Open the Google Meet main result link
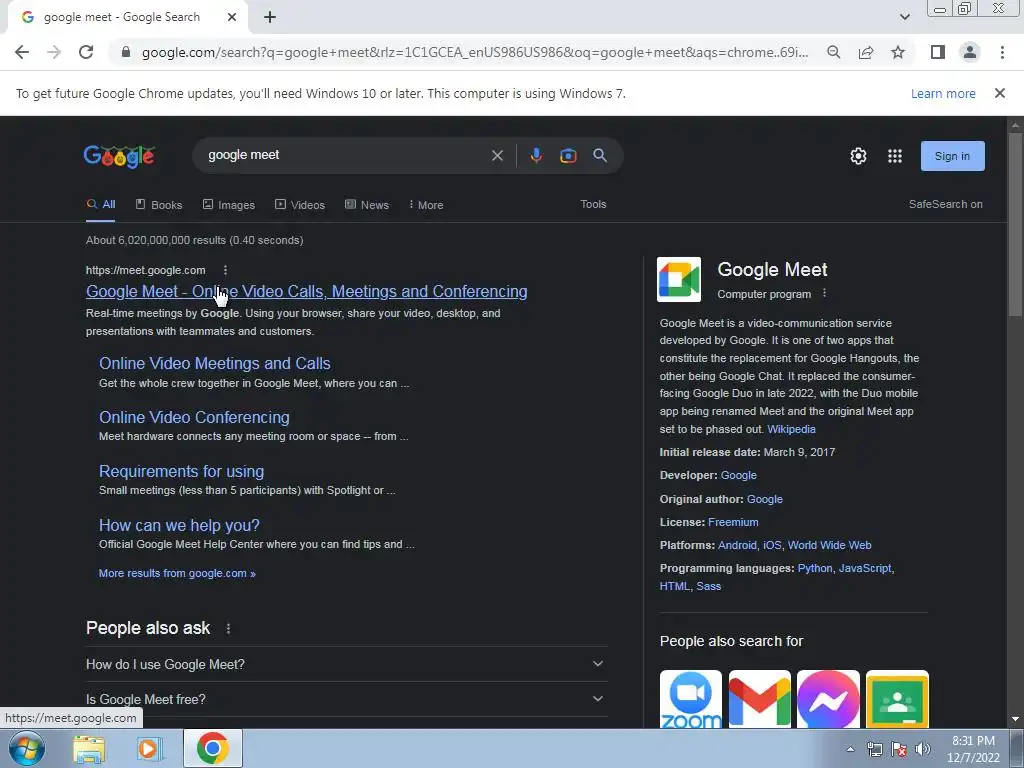 coord(306,291)
